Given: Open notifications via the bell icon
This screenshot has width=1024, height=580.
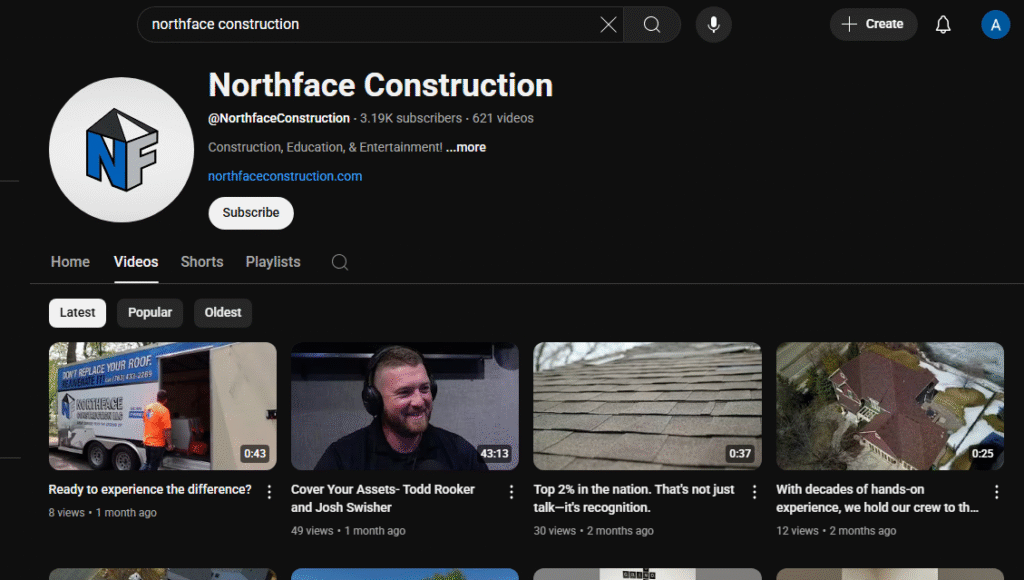Looking at the screenshot, I should coord(942,24).
